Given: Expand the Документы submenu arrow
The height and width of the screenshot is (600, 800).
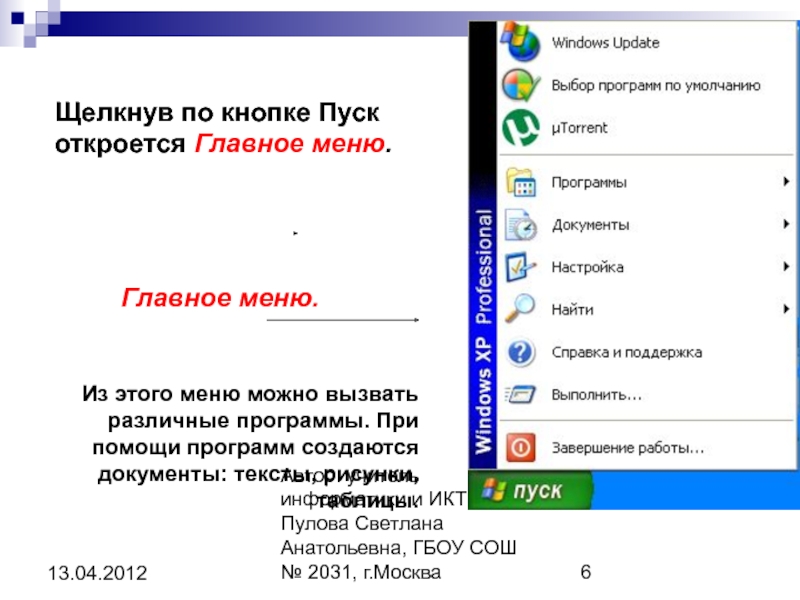Looking at the screenshot, I should click(786, 223).
